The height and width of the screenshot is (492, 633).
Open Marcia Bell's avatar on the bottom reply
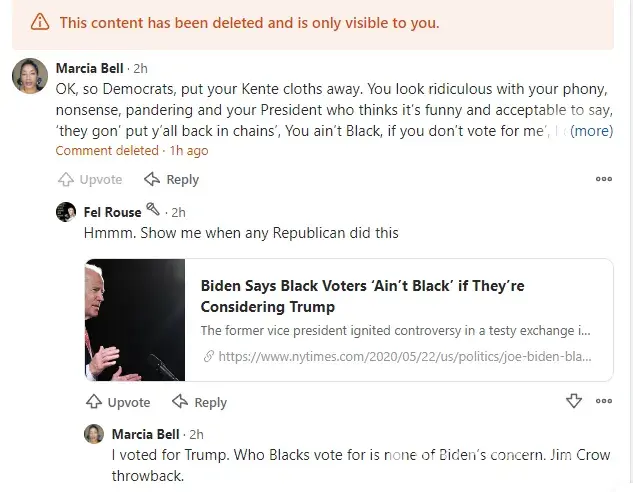point(94,434)
